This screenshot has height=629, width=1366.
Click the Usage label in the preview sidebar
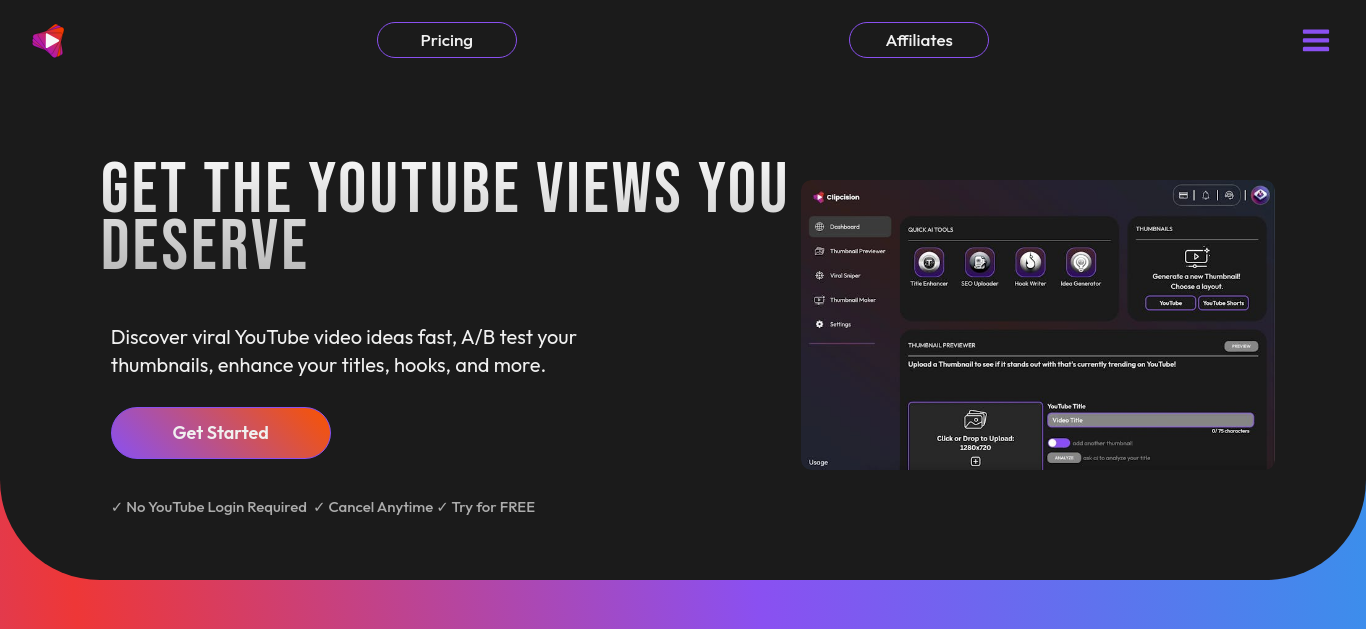click(819, 462)
